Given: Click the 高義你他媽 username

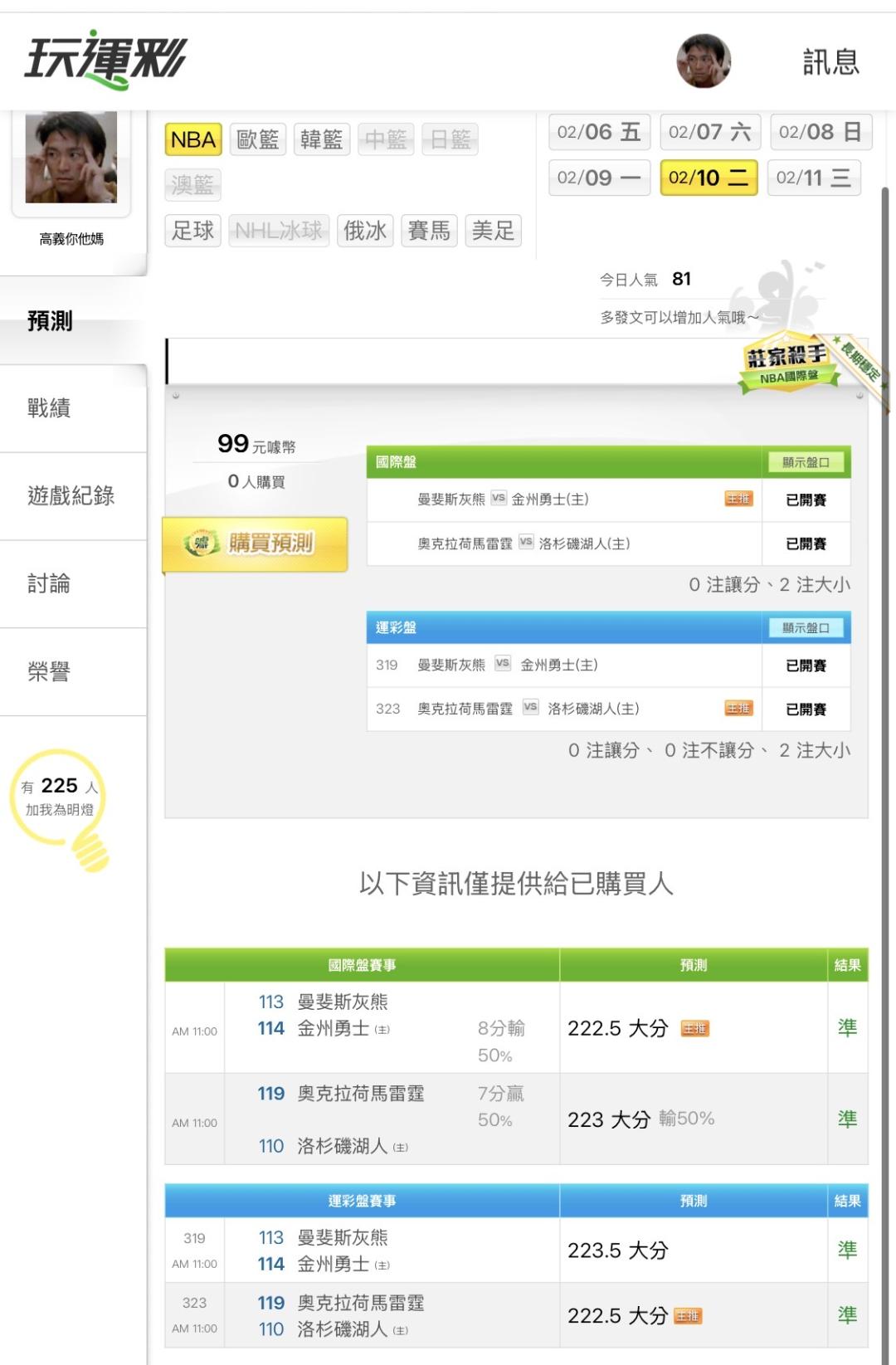Looking at the screenshot, I should tap(71, 239).
